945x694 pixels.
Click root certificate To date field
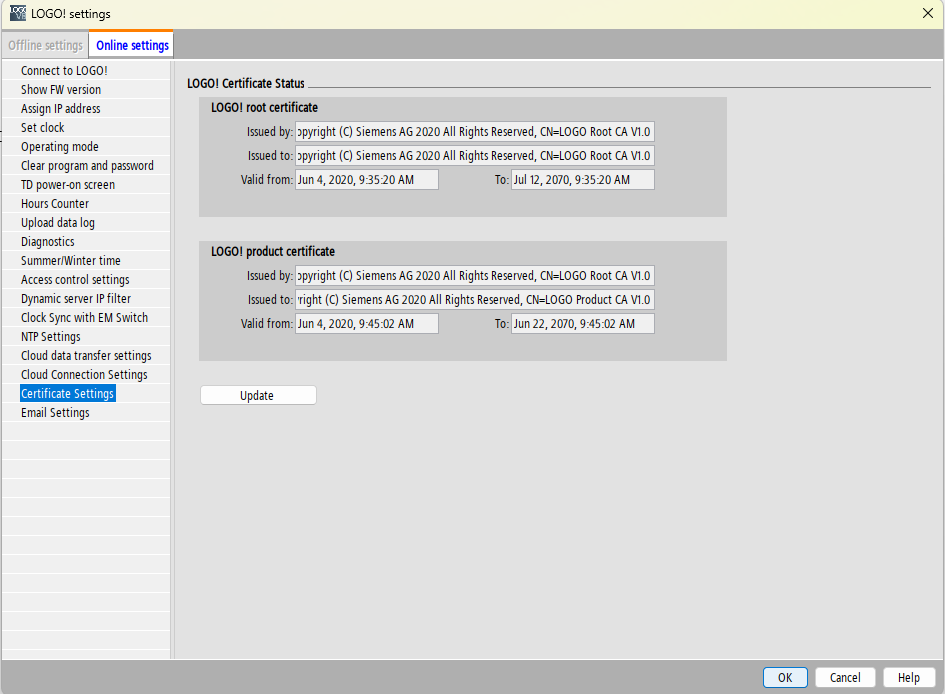point(583,180)
